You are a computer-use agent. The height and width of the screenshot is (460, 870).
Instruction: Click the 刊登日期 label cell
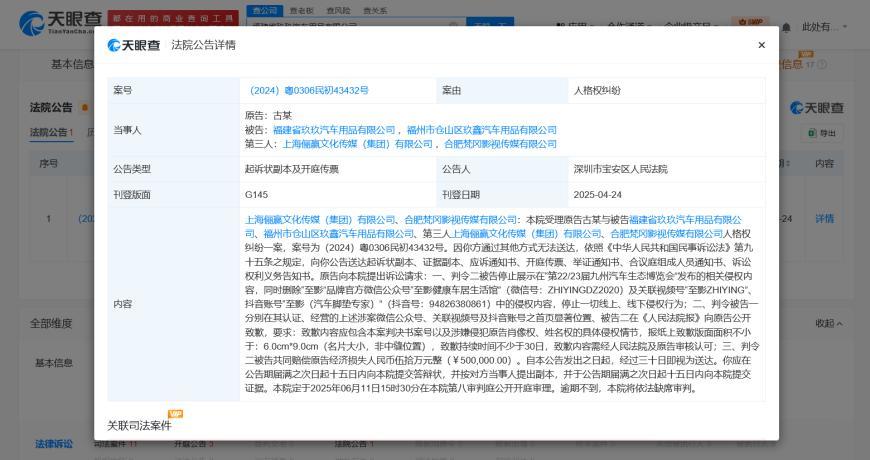(x=502, y=195)
